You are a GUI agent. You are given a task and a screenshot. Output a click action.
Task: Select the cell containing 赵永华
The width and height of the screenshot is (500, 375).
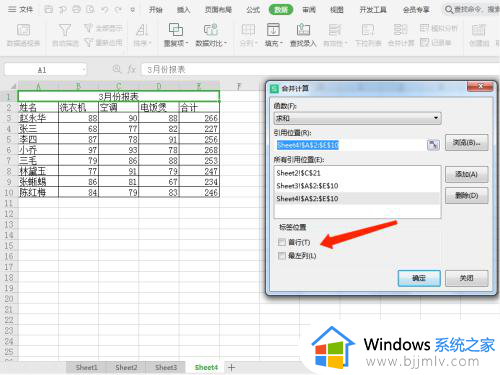click(38, 118)
